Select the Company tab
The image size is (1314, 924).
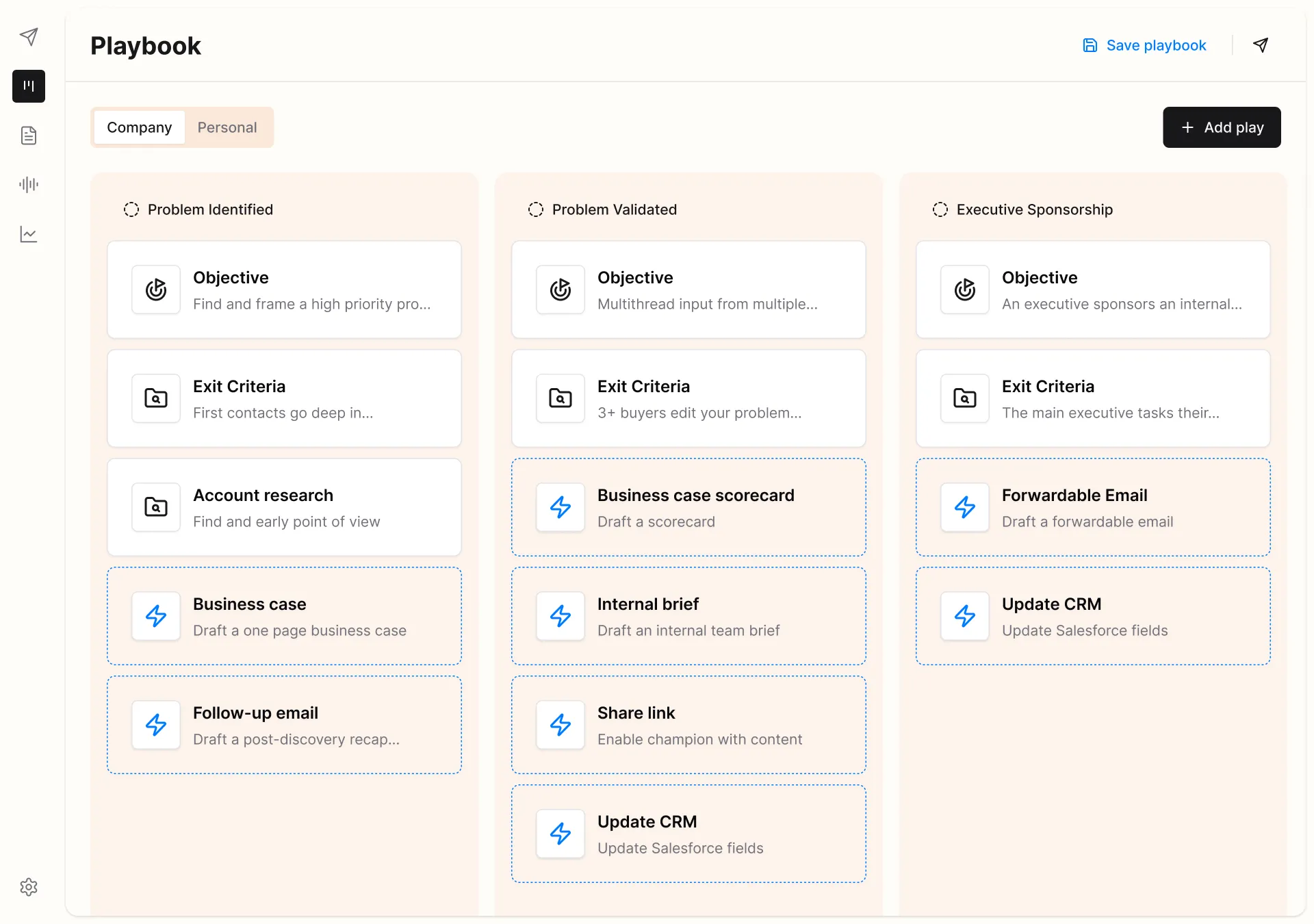[x=140, y=127]
